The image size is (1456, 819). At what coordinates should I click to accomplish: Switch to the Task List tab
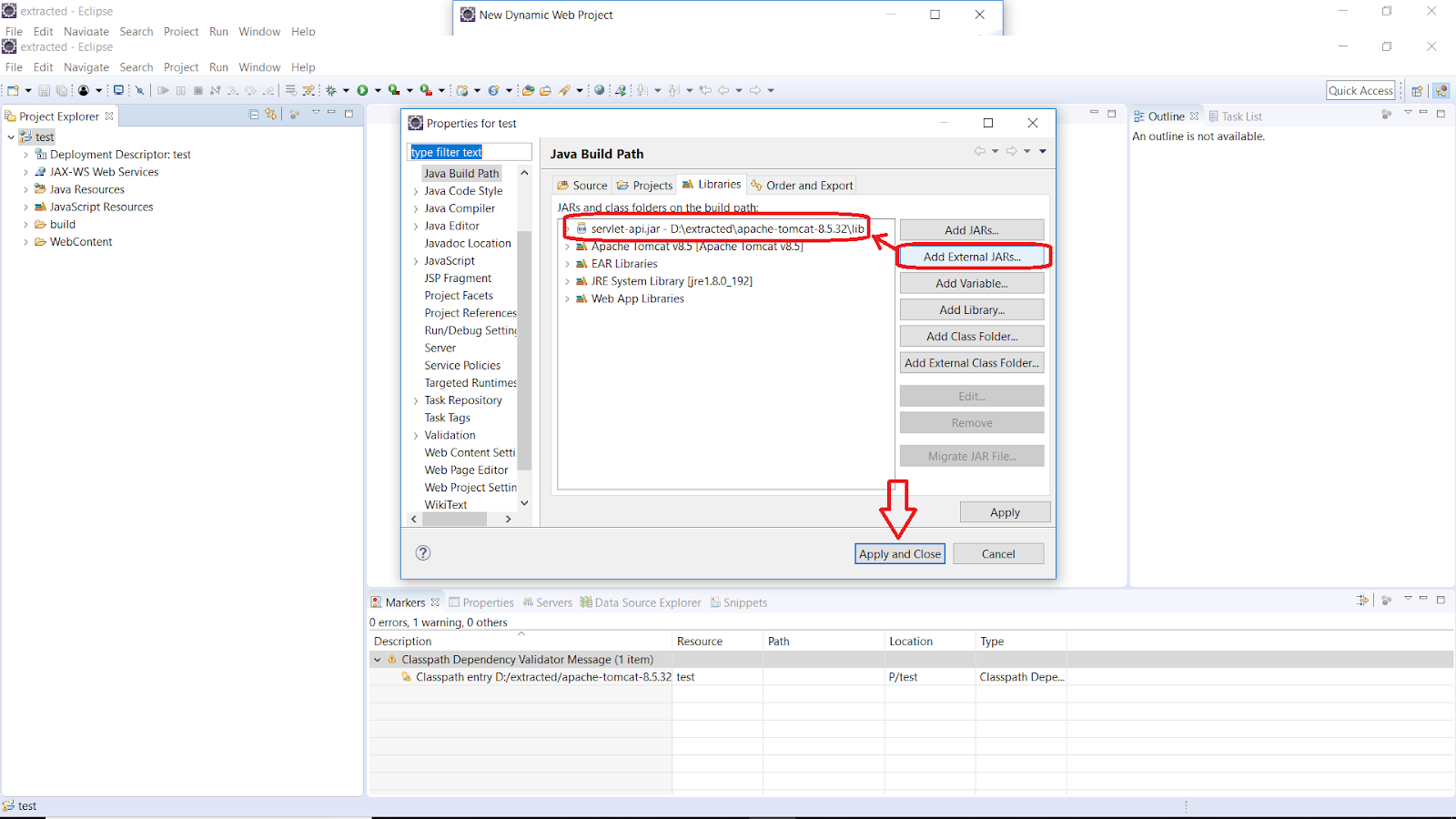(1235, 116)
